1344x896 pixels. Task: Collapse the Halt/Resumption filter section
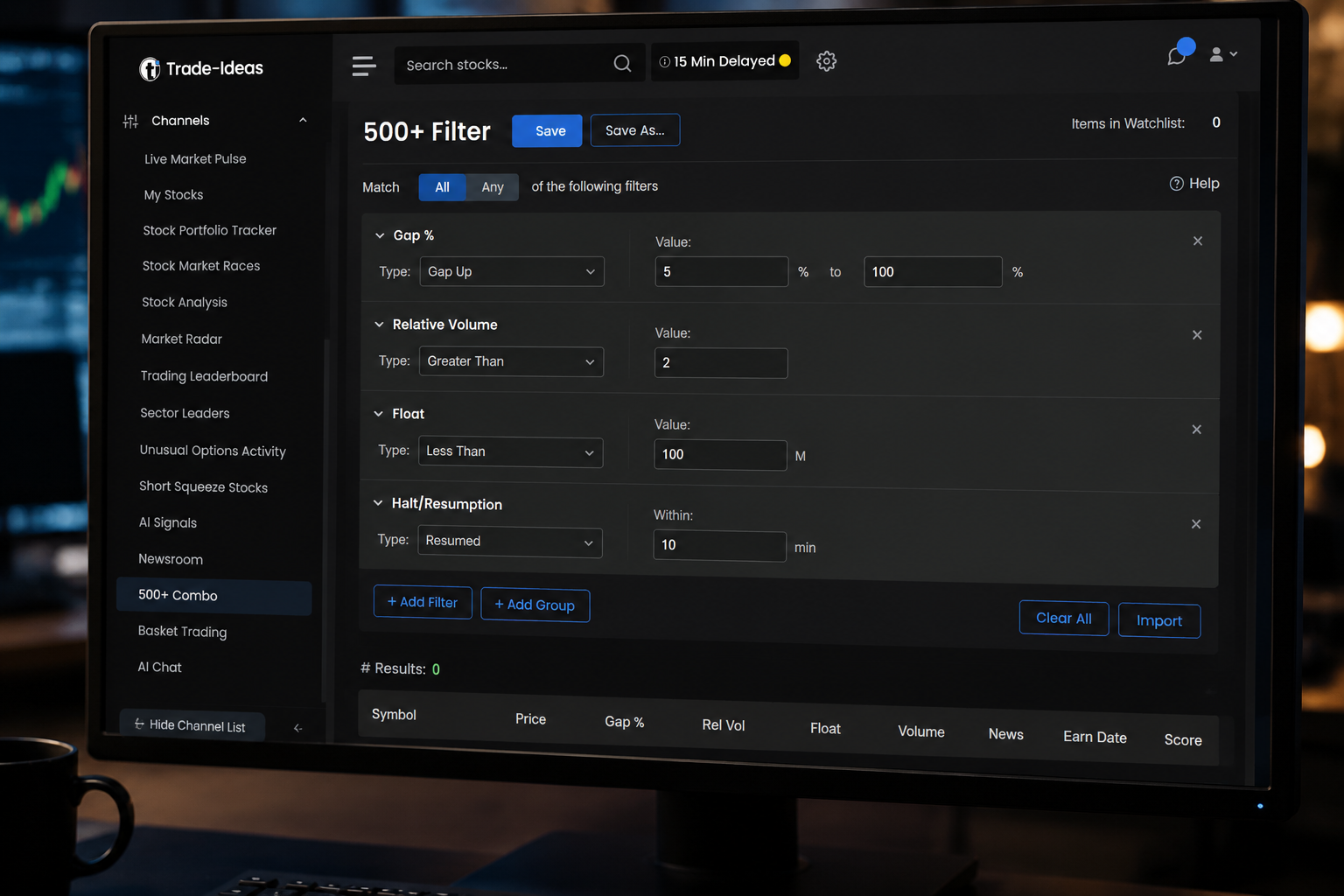click(x=378, y=503)
